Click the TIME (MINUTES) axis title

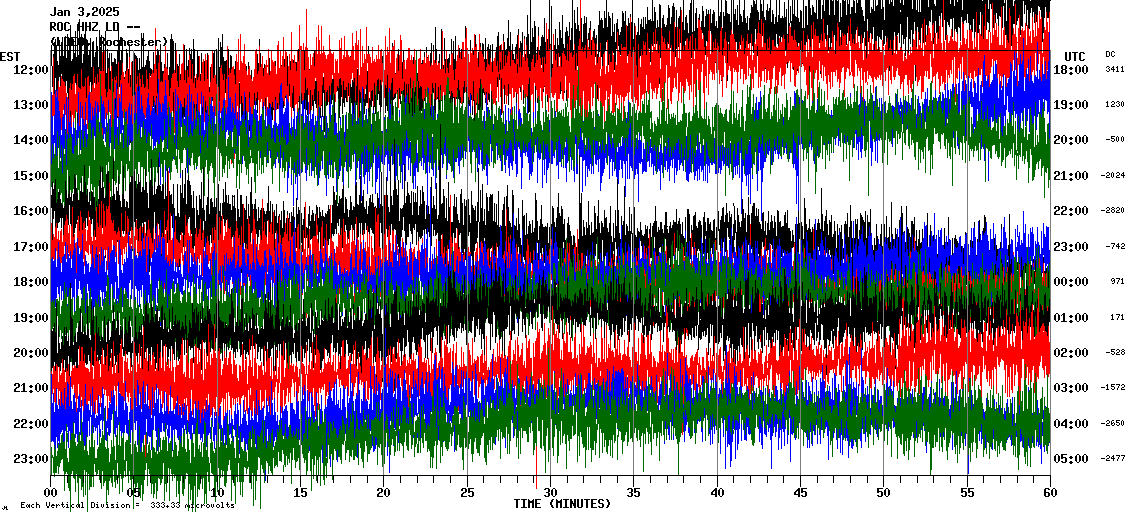(x=562, y=504)
